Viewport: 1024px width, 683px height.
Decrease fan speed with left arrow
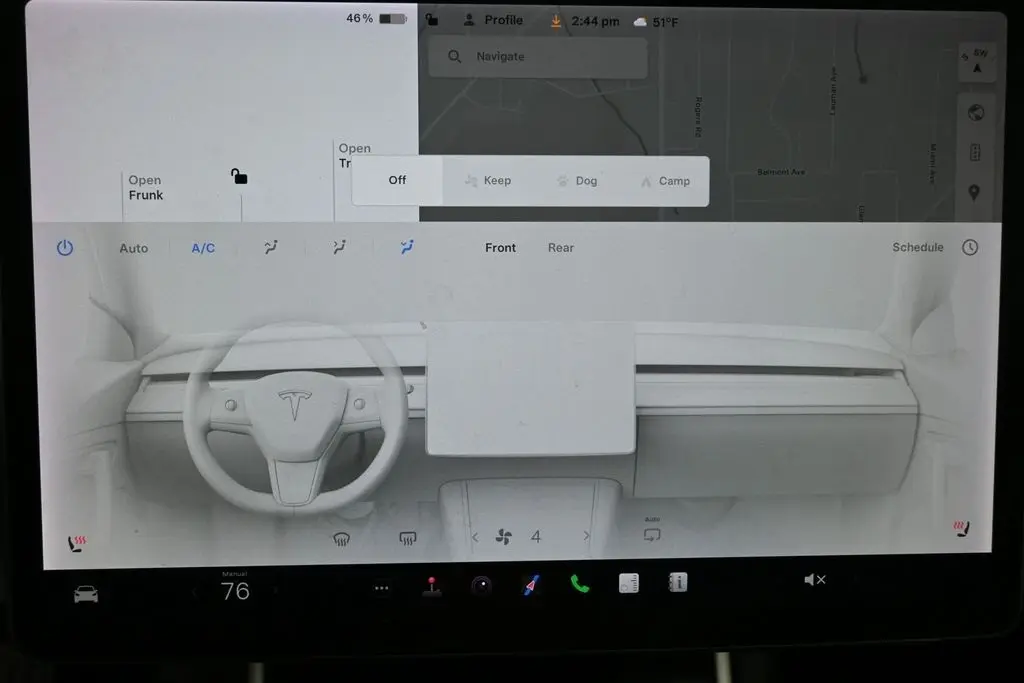[475, 537]
